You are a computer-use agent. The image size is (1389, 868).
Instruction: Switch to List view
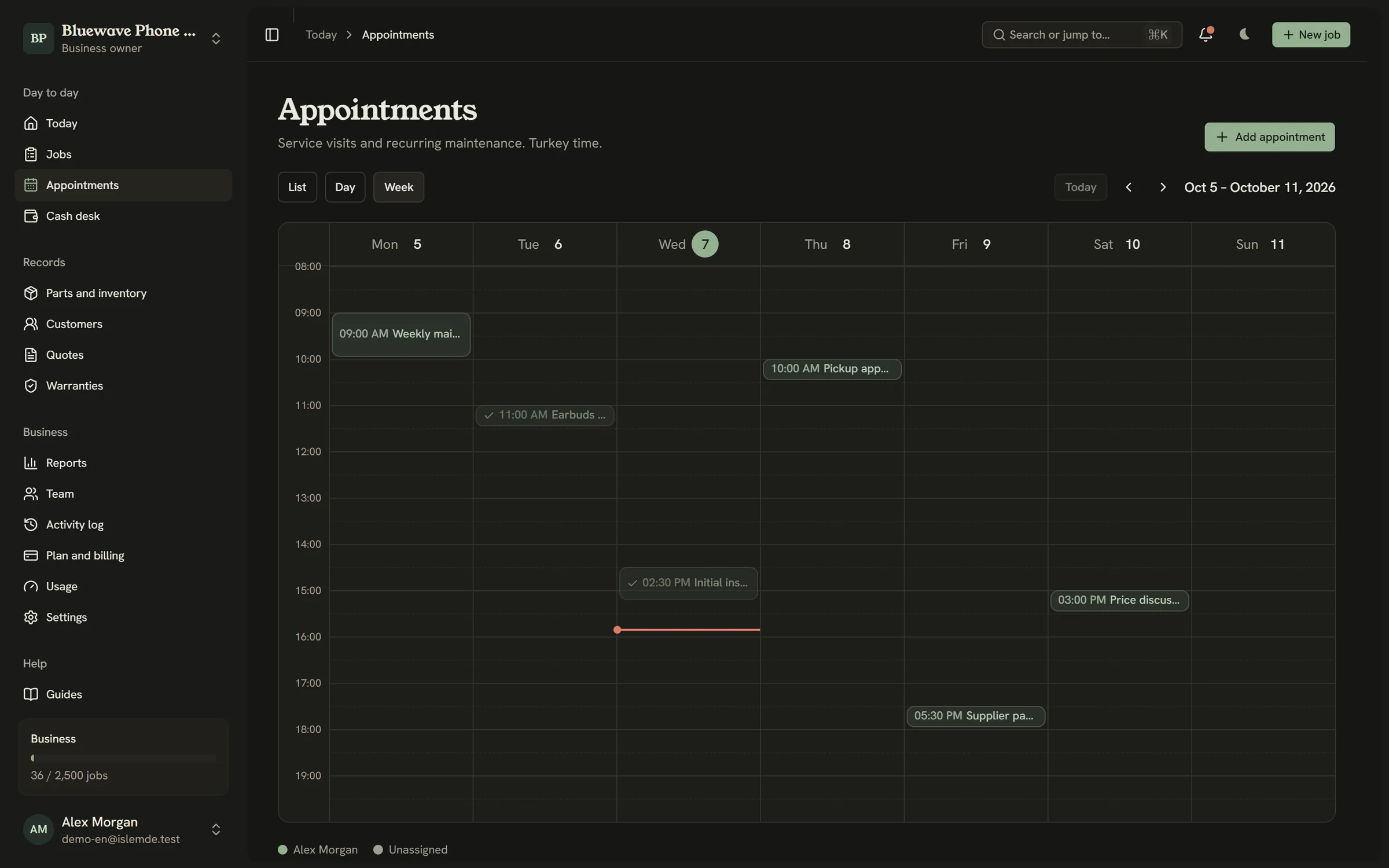pos(297,187)
